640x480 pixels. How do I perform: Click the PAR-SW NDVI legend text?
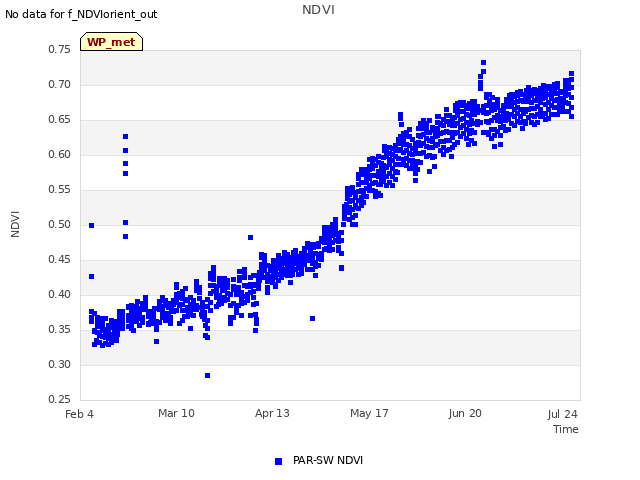(328, 460)
